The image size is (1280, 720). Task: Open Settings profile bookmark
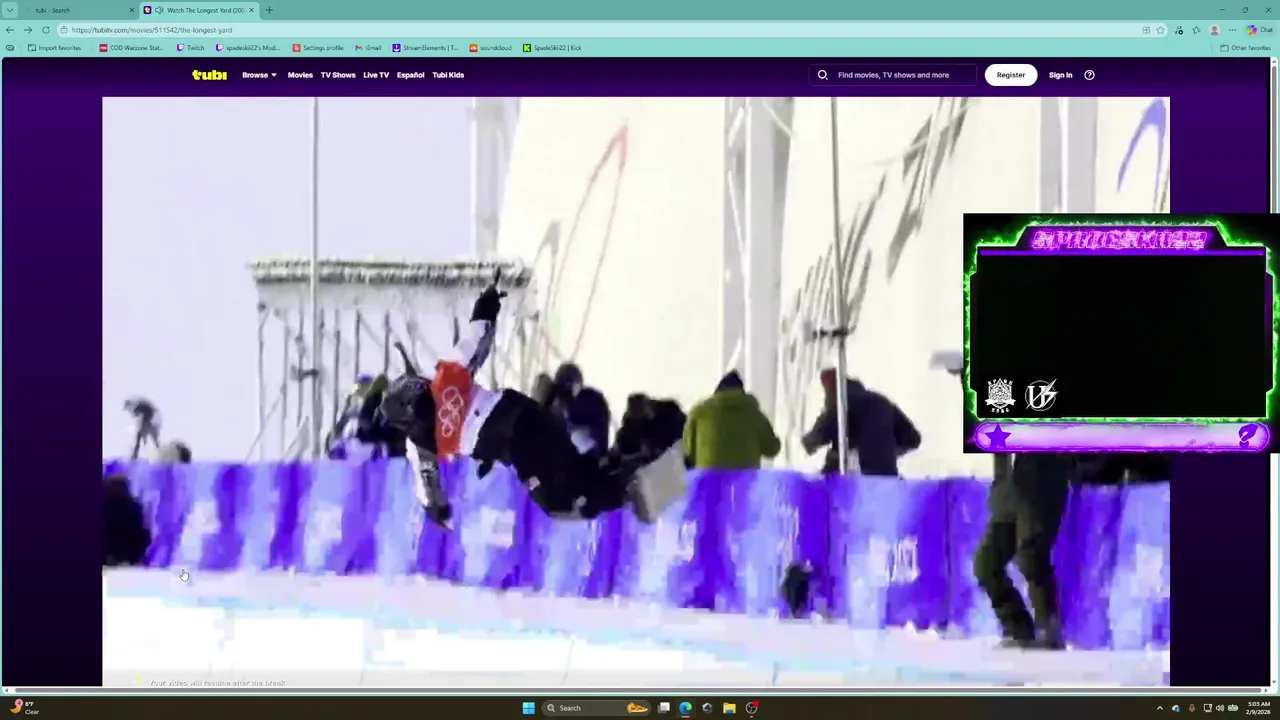pyautogui.click(x=318, y=48)
